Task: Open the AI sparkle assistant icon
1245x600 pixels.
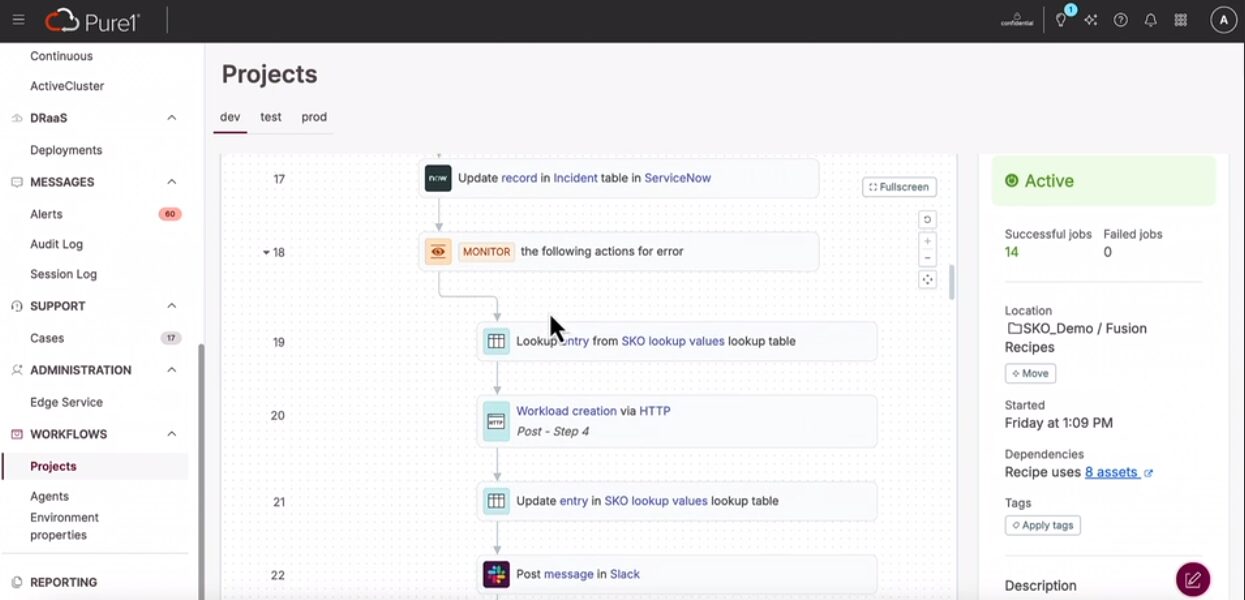Action: pyautogui.click(x=1091, y=20)
